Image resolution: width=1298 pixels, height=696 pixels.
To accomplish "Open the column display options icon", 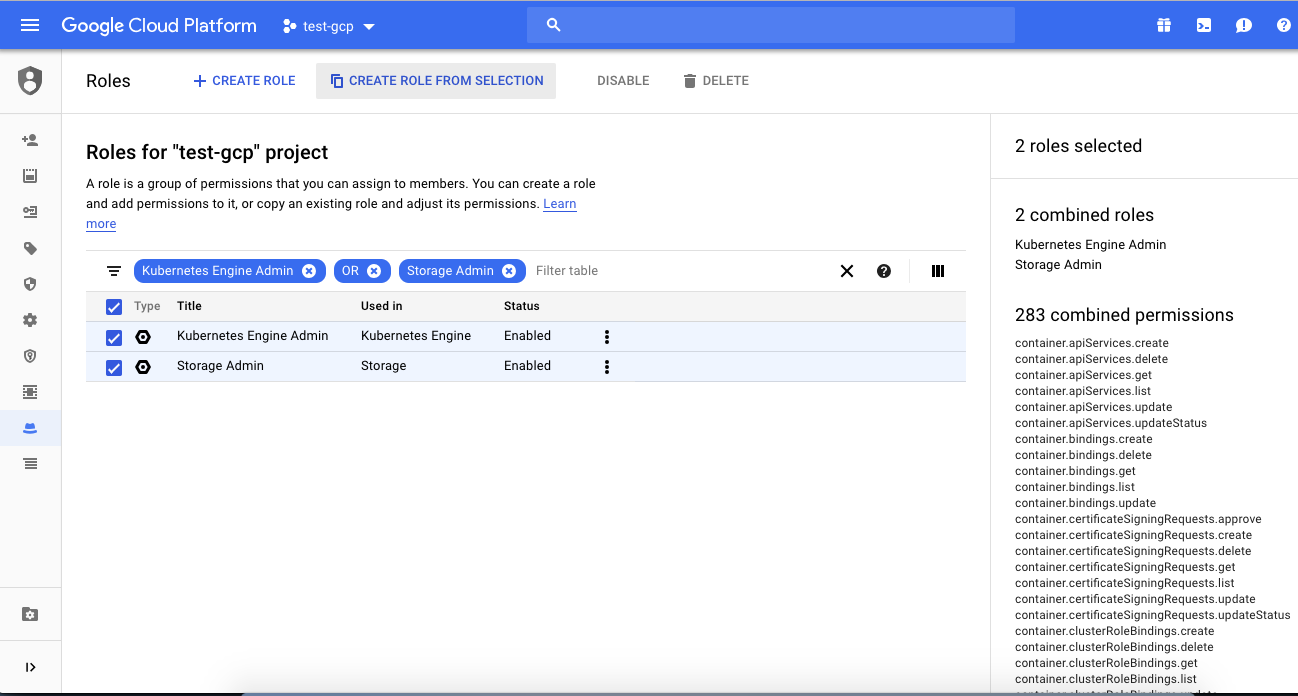I will [938, 271].
